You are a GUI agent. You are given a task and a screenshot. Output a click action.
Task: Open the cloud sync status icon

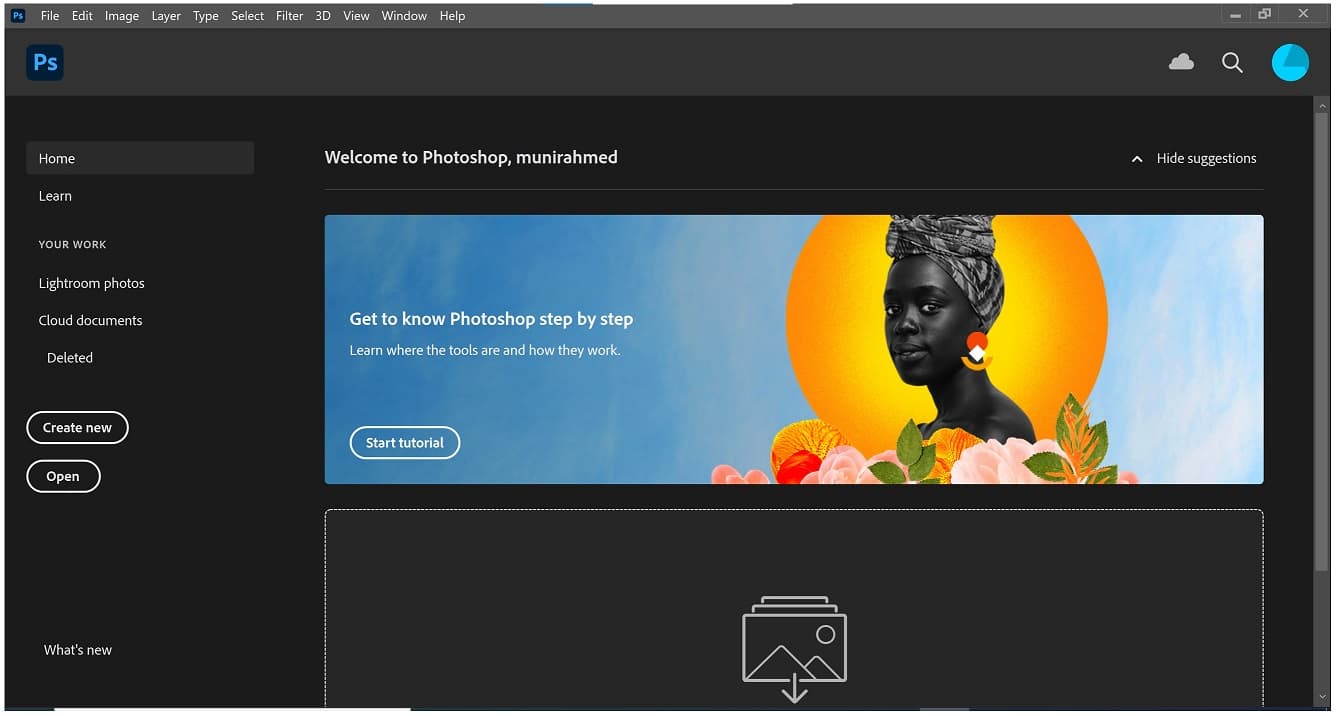[1181, 63]
